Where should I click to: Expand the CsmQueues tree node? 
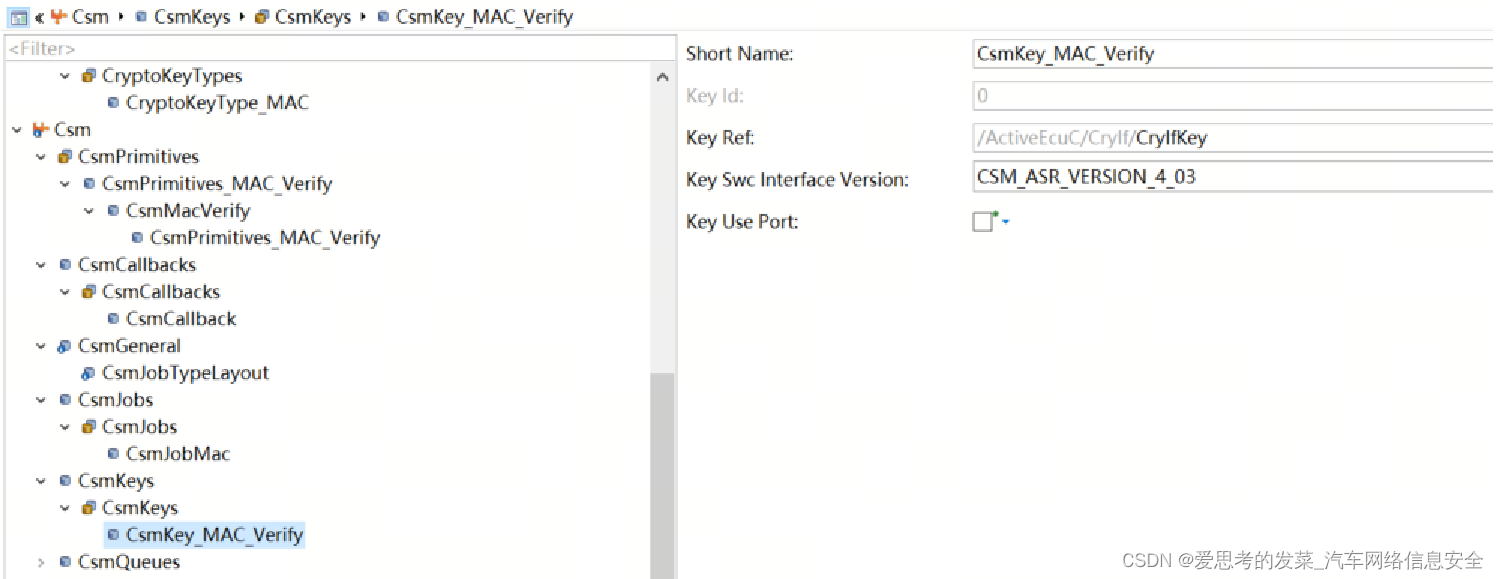pos(41,562)
